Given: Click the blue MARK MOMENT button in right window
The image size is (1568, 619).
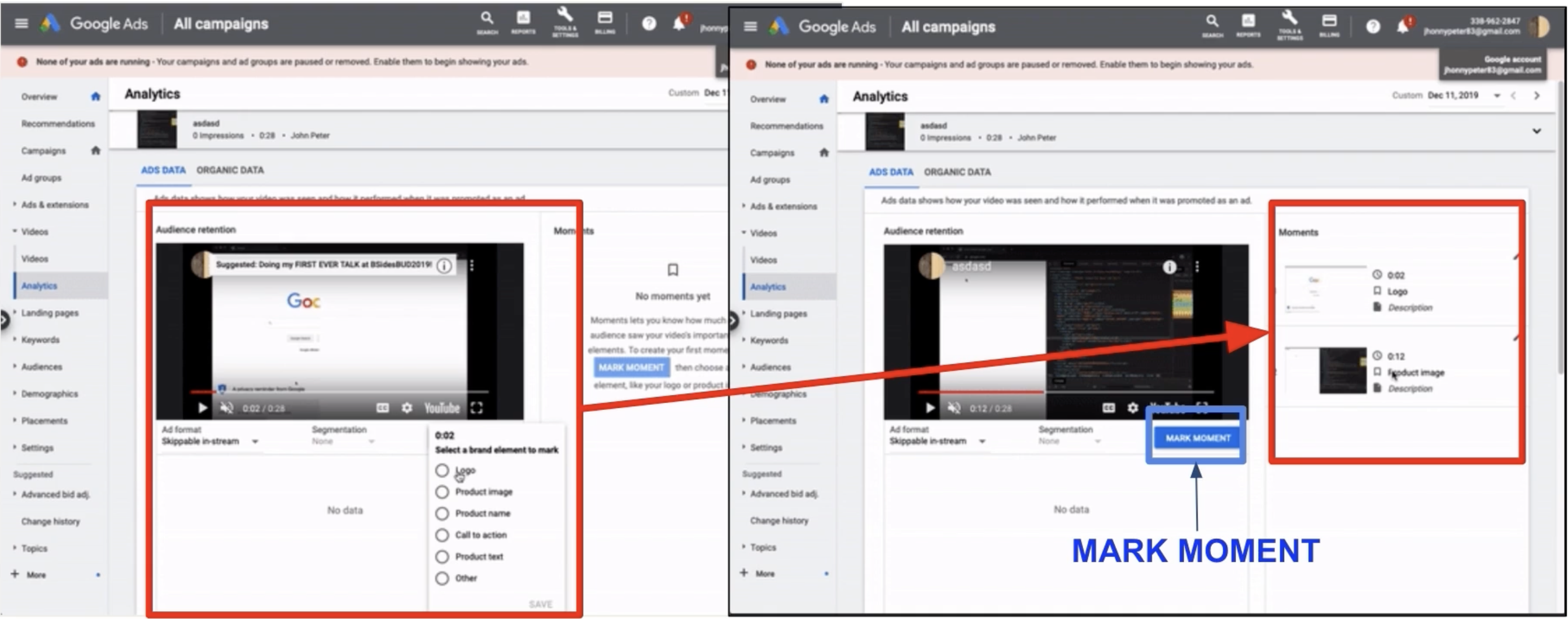Looking at the screenshot, I should 1197,438.
